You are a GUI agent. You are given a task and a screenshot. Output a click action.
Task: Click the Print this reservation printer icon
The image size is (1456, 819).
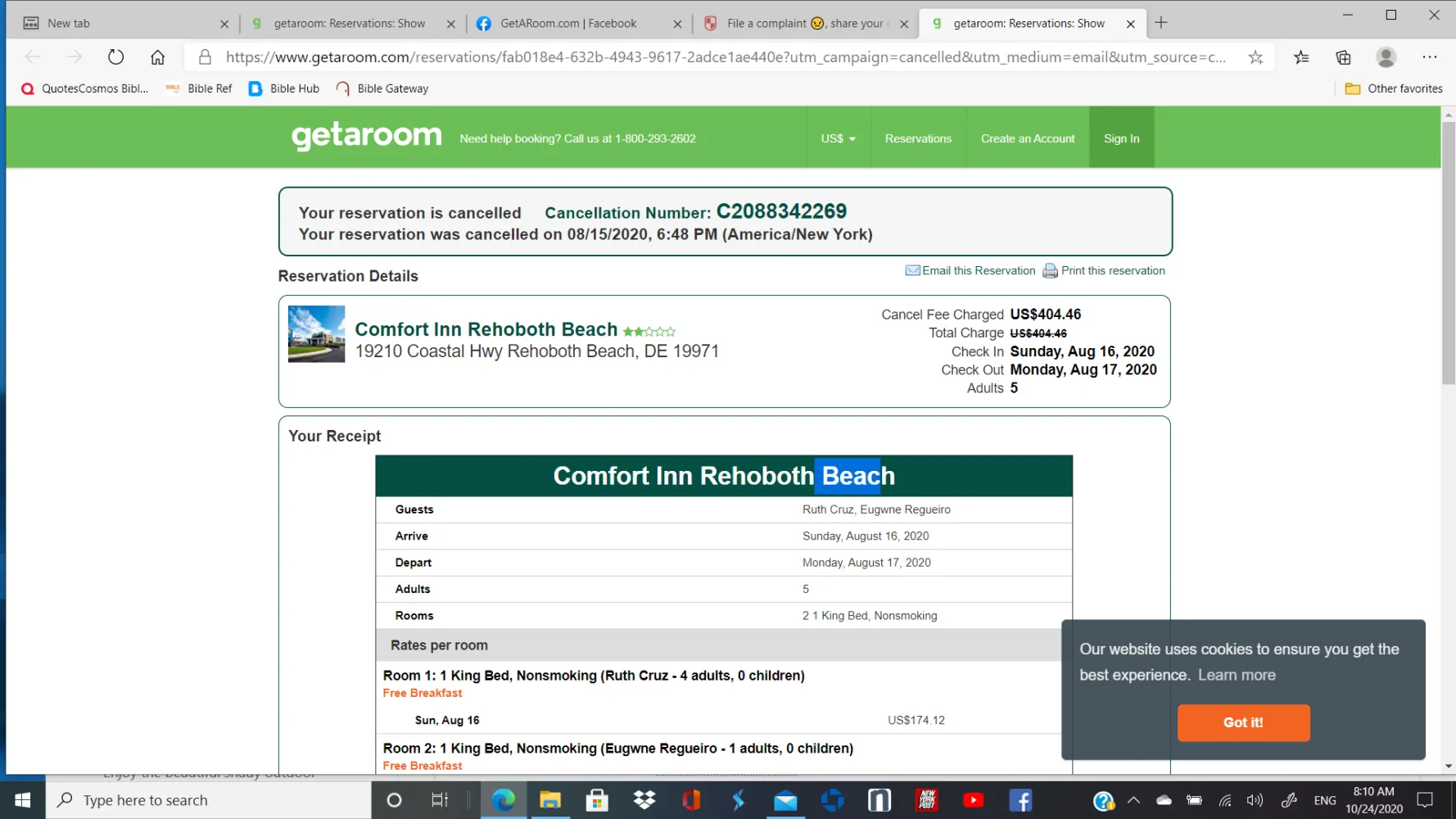tap(1050, 271)
